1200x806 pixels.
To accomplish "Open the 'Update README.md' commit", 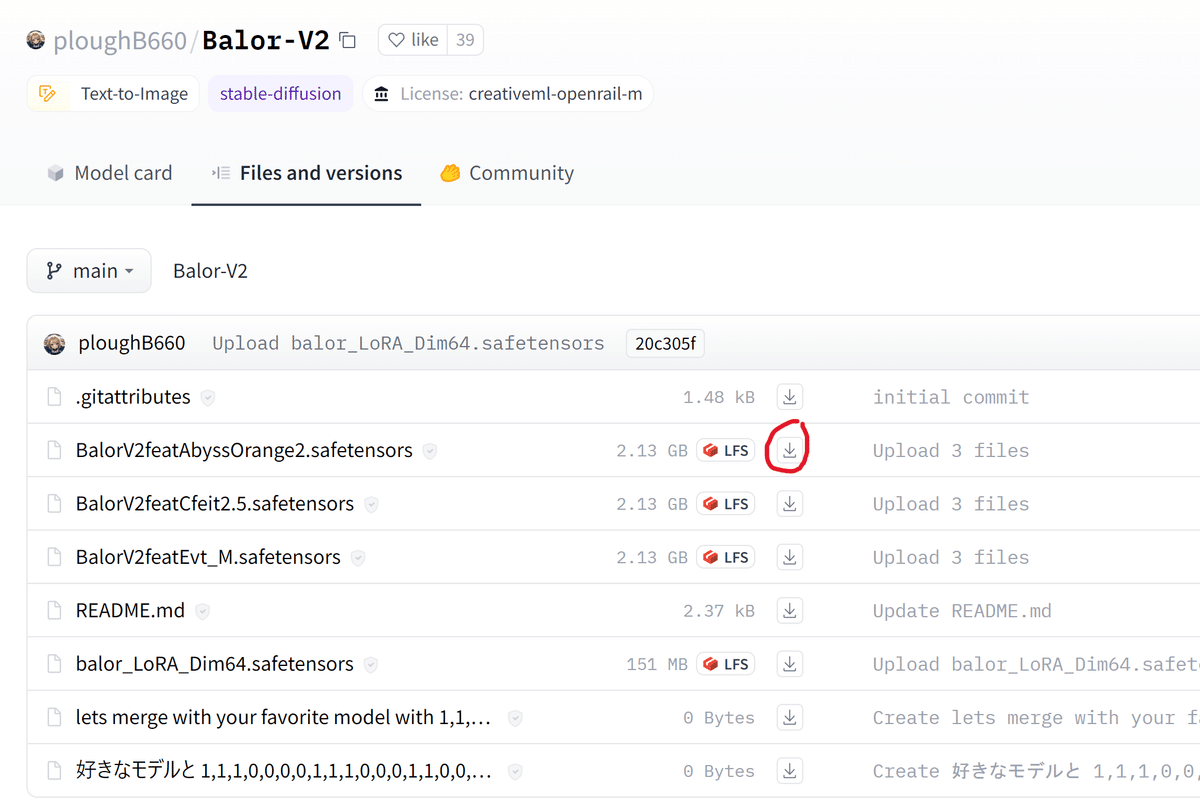I will point(962,611).
